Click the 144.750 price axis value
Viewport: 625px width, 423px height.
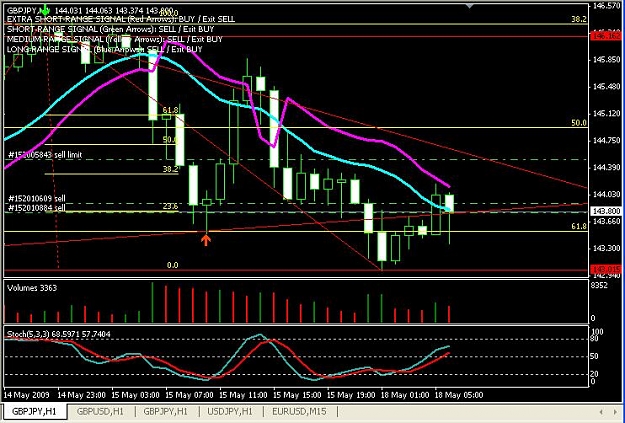coord(606,140)
